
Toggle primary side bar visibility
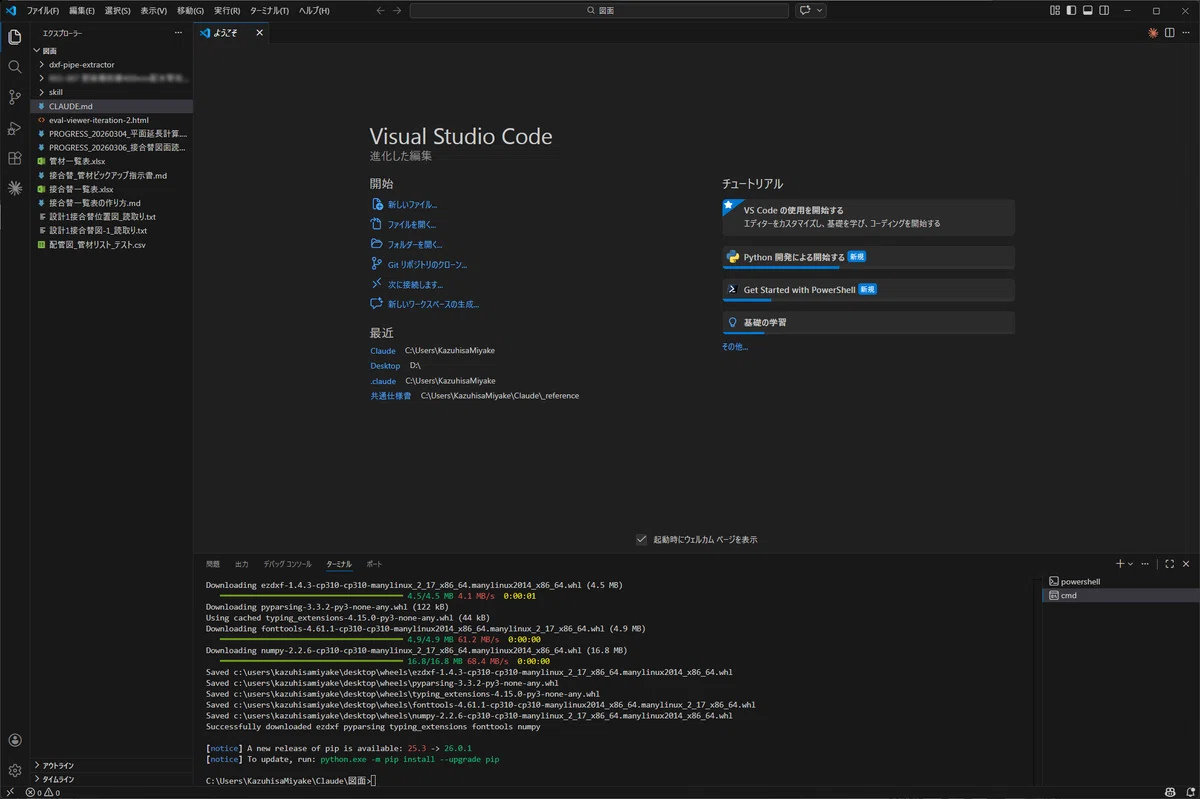1071,10
